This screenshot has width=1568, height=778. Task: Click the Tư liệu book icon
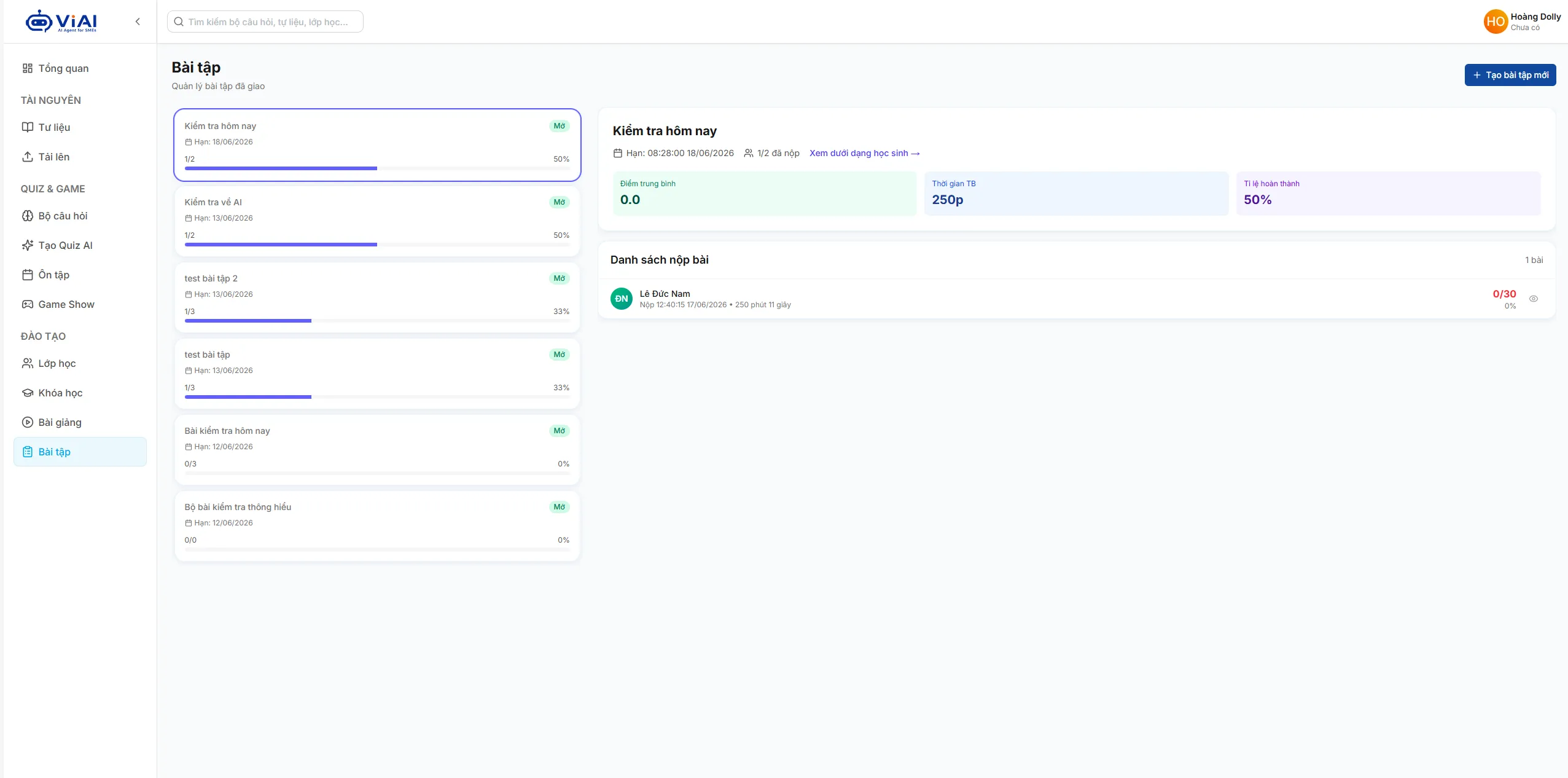(x=28, y=127)
